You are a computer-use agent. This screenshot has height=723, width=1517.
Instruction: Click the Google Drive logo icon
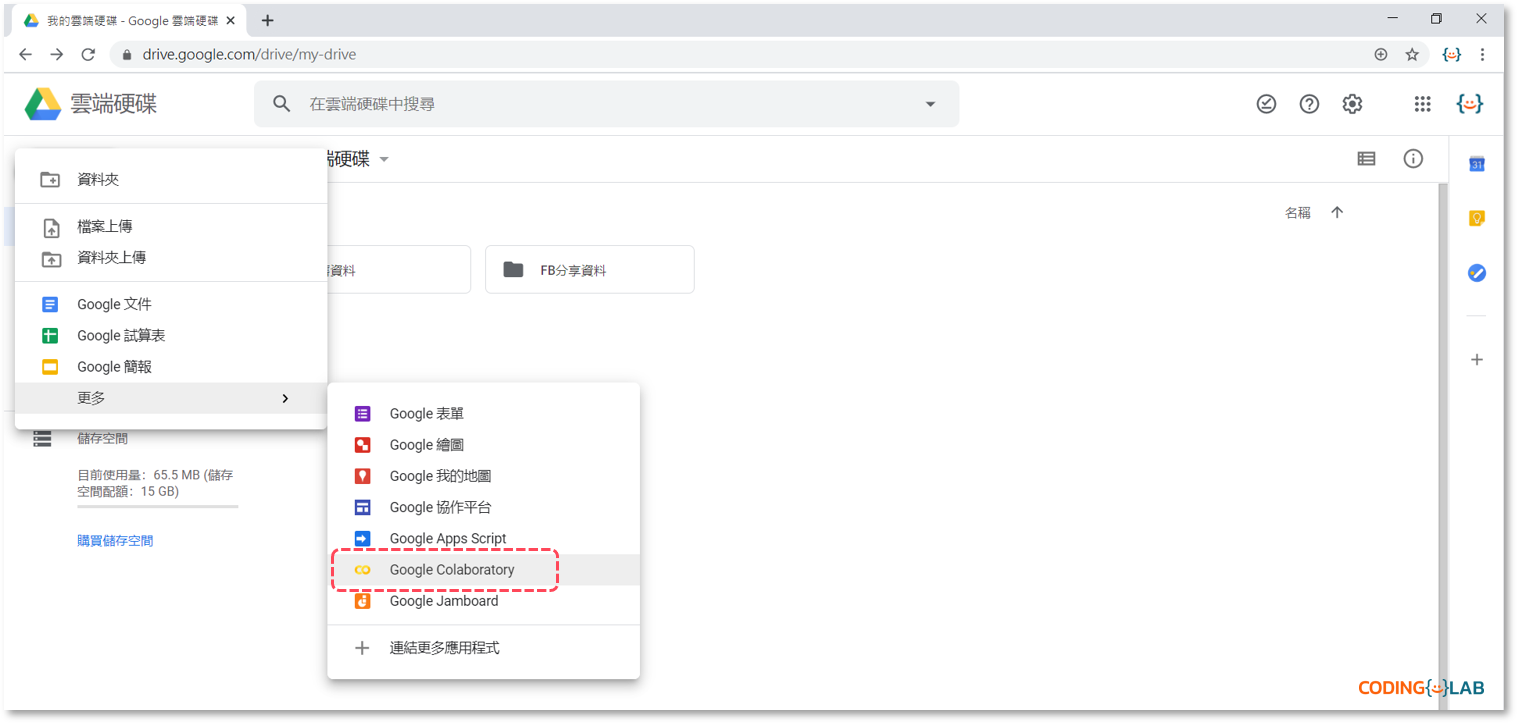click(x=43, y=104)
